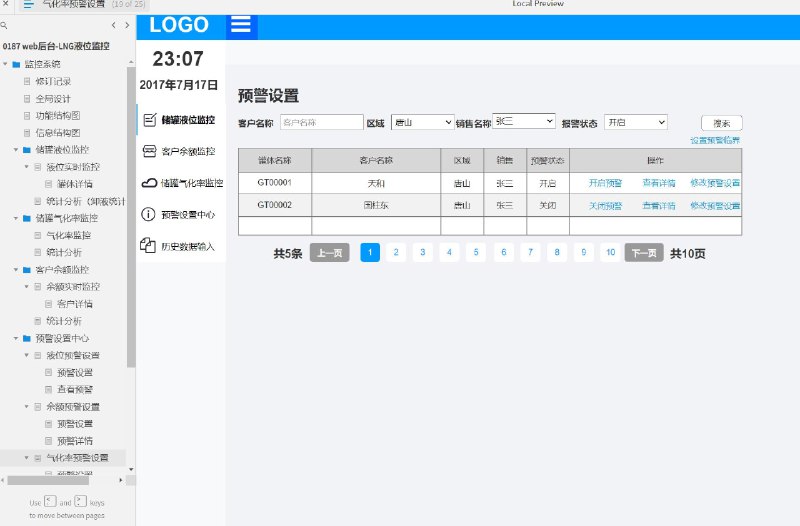Collapse the 储罐液位监控 folder in tree

pyautogui.click(x=16, y=150)
